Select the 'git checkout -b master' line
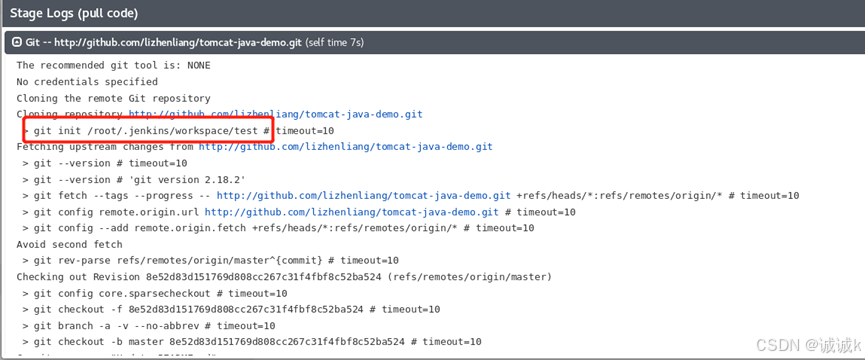This screenshot has width=865, height=360. coord(252,342)
